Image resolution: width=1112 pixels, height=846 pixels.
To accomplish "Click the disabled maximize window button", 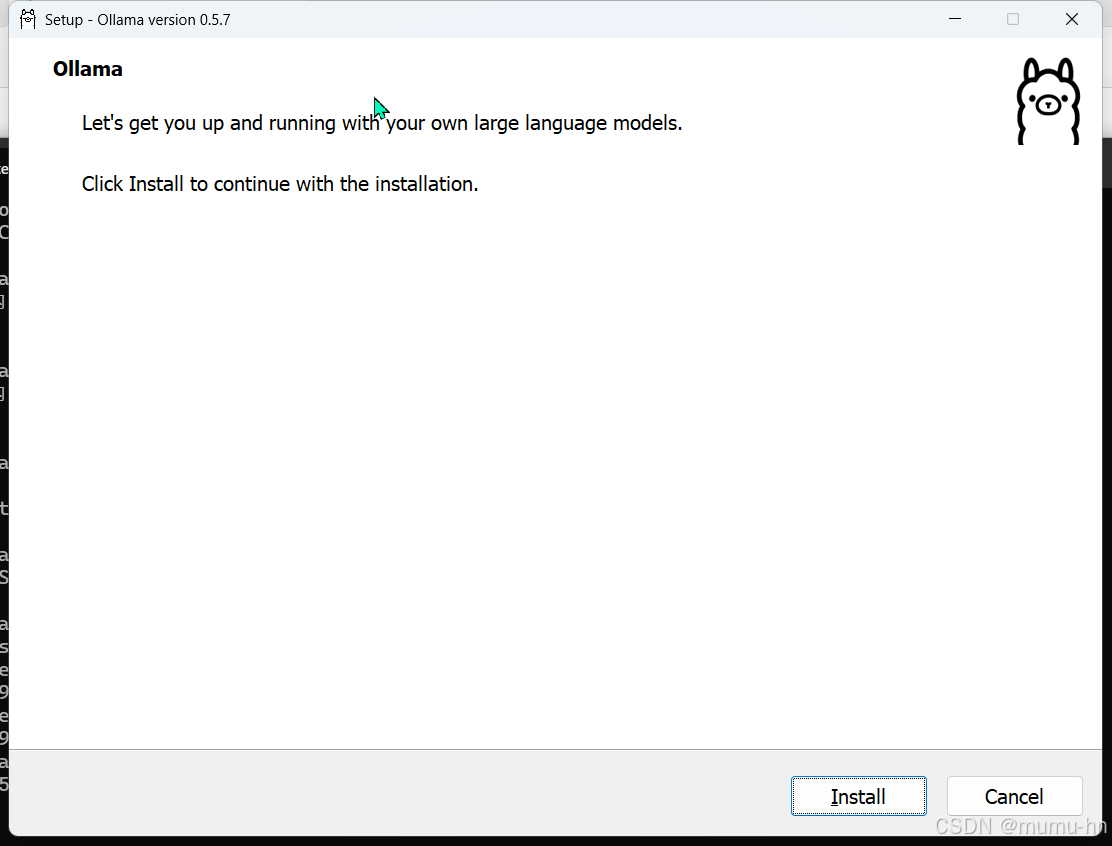I will [x=1013, y=19].
